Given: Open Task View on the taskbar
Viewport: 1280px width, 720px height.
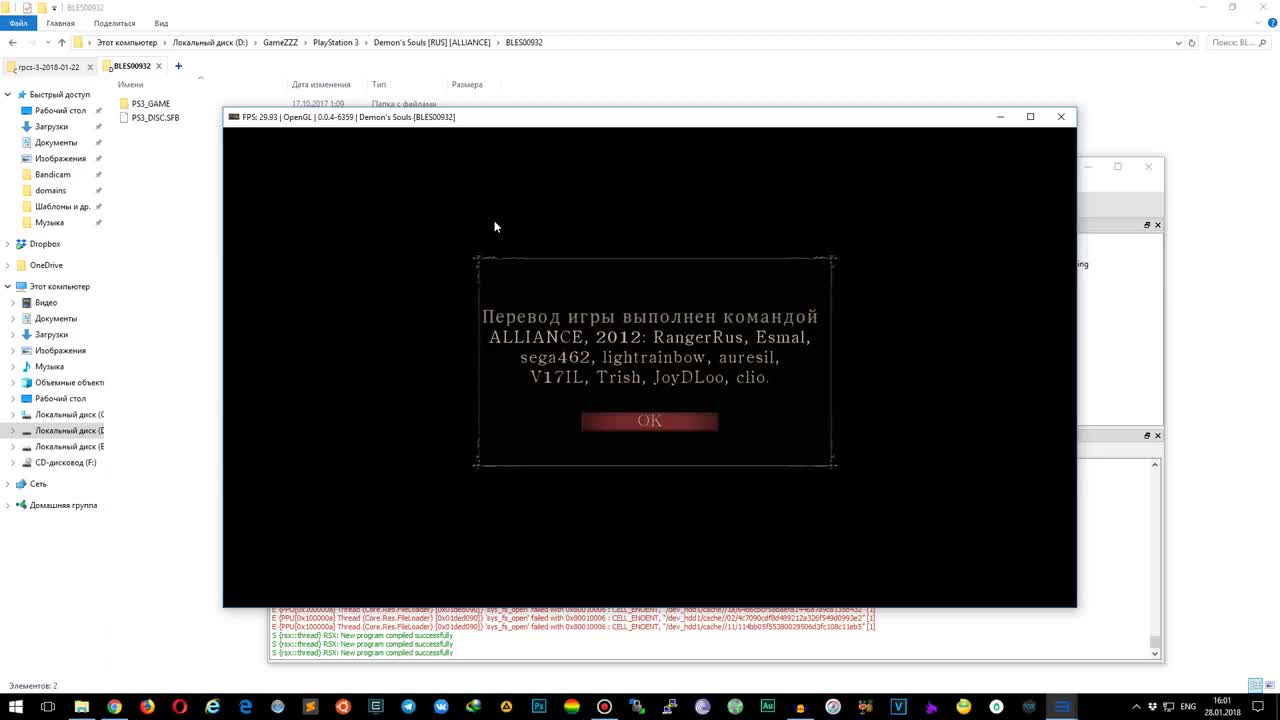Looking at the screenshot, I should (x=48, y=707).
